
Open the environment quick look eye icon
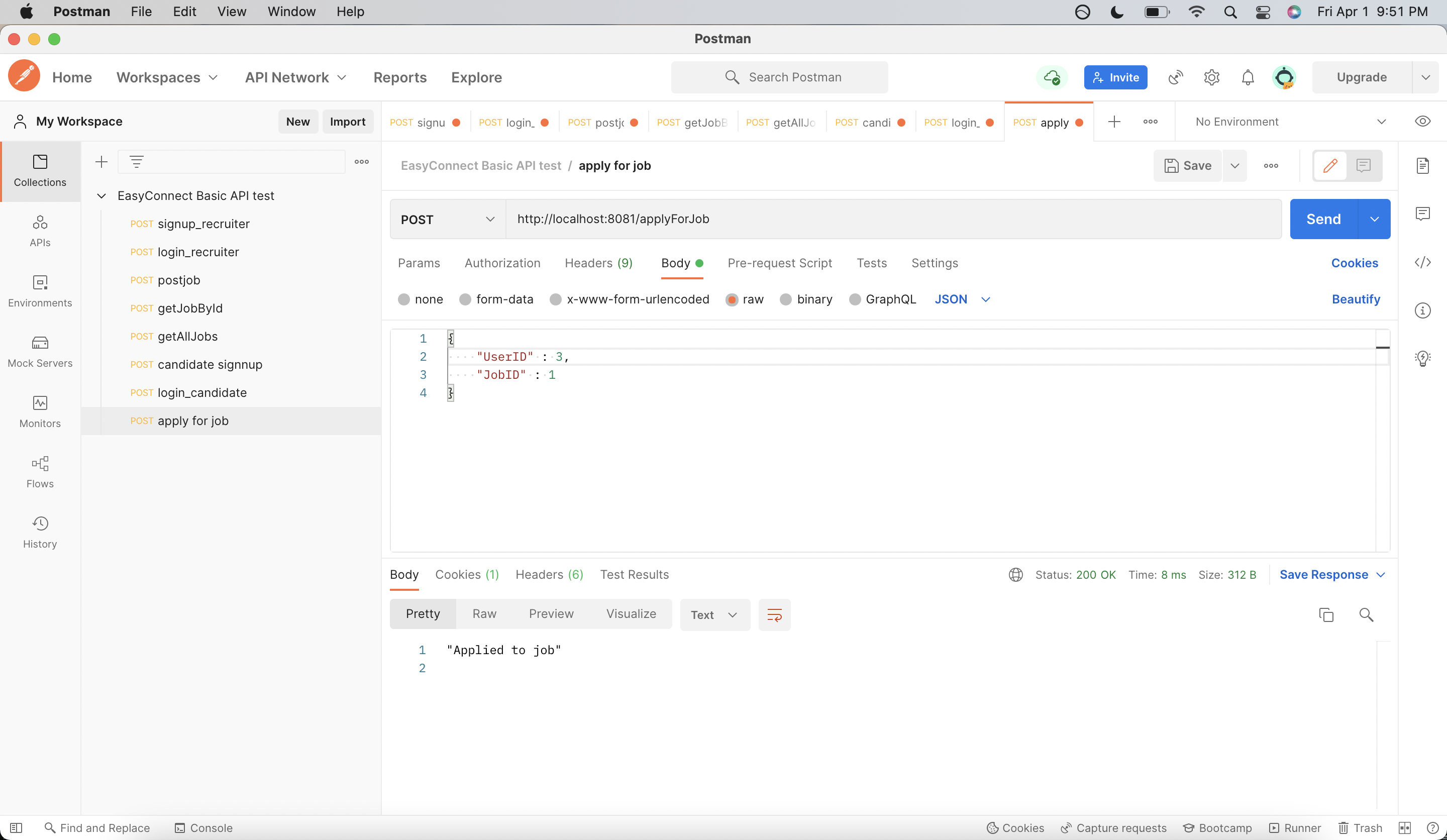click(x=1422, y=122)
